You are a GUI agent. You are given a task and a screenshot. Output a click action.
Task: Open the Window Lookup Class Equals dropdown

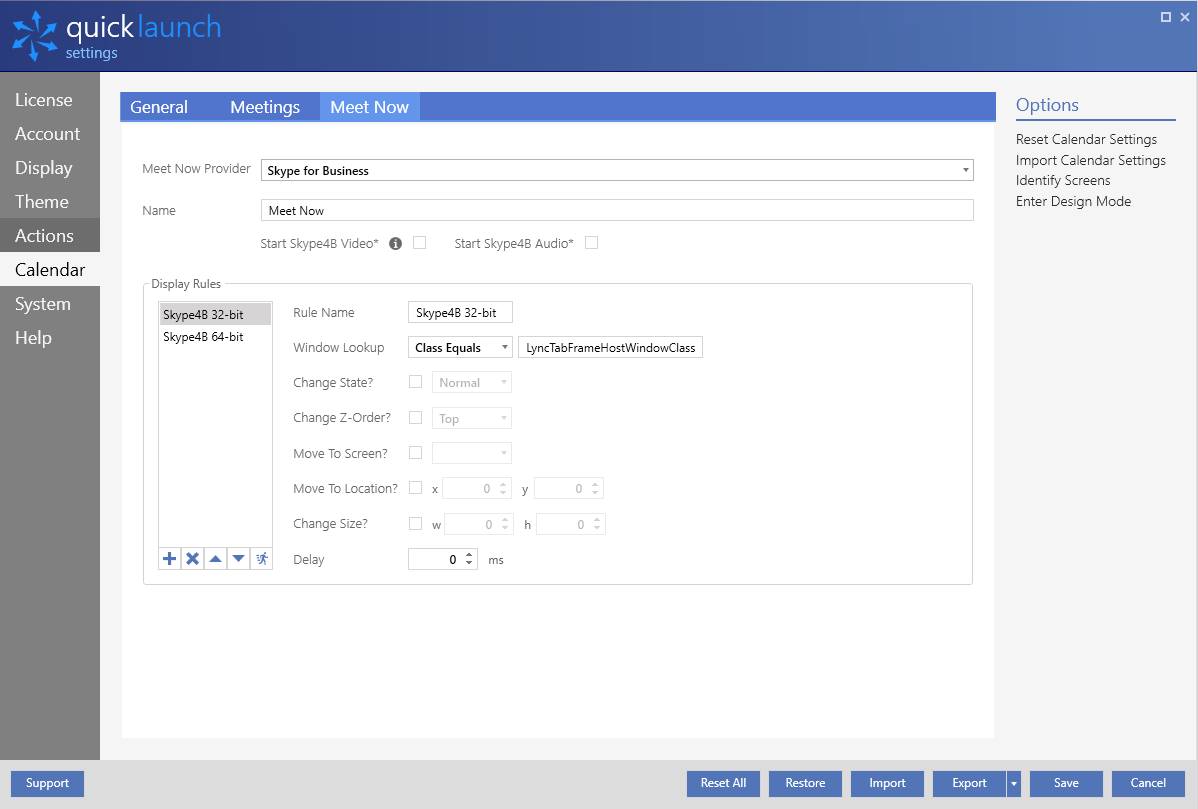[x=460, y=348]
